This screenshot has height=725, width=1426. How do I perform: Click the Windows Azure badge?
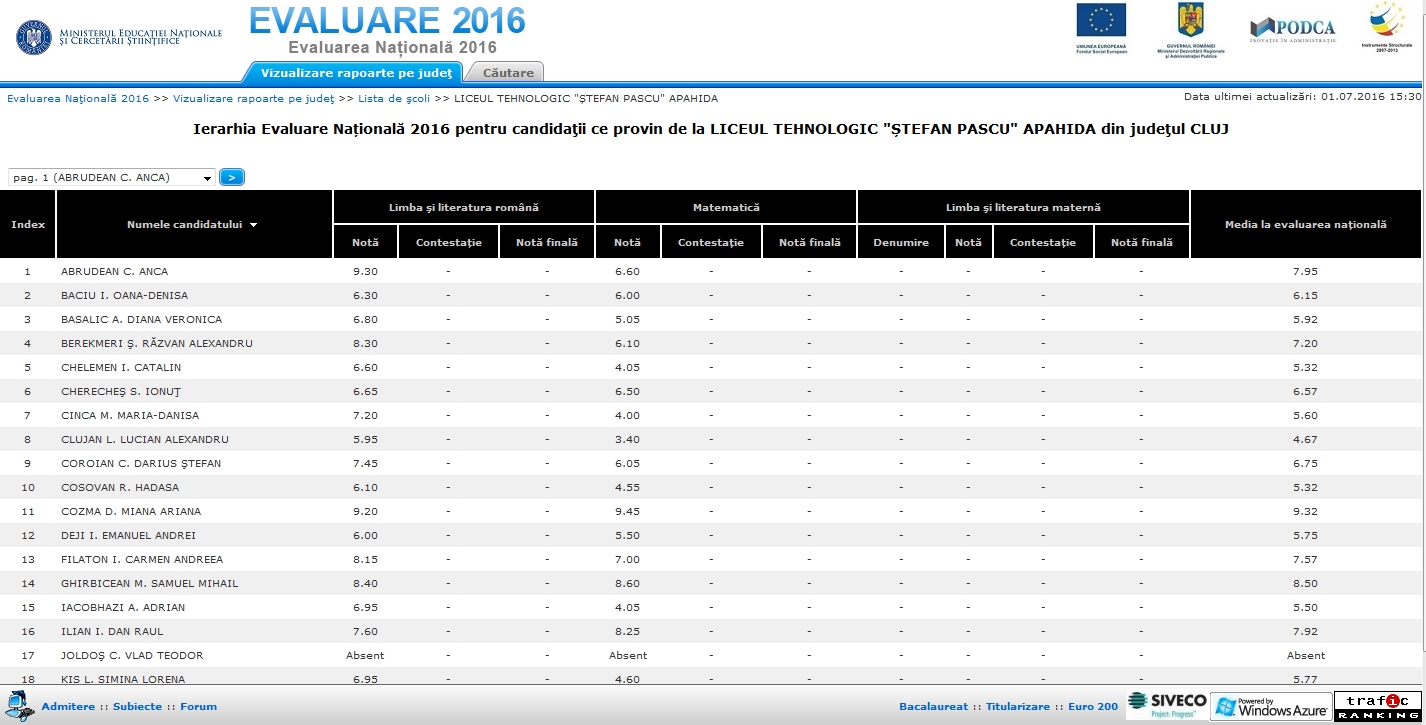coord(1270,706)
